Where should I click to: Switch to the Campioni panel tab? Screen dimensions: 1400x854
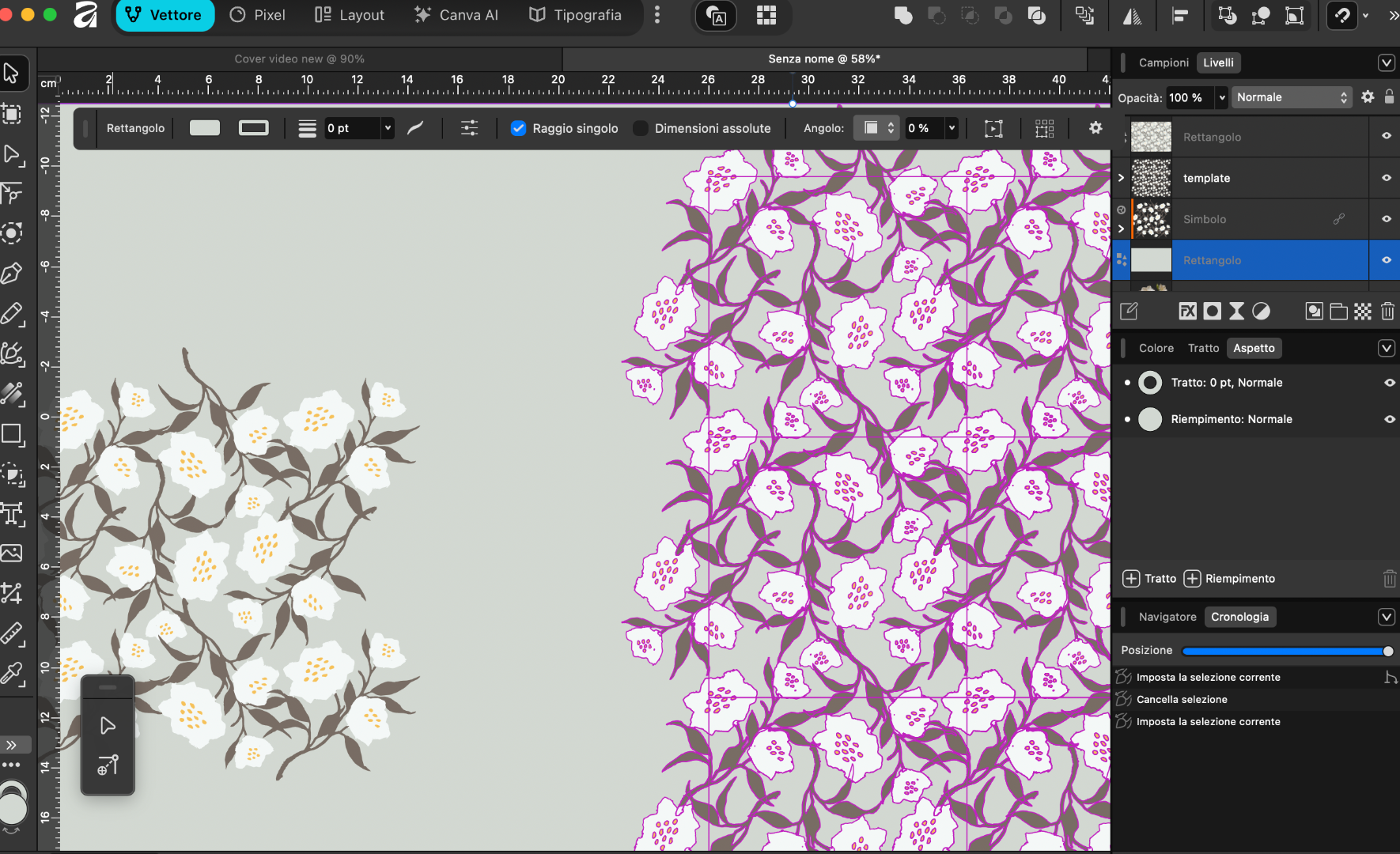click(1164, 62)
